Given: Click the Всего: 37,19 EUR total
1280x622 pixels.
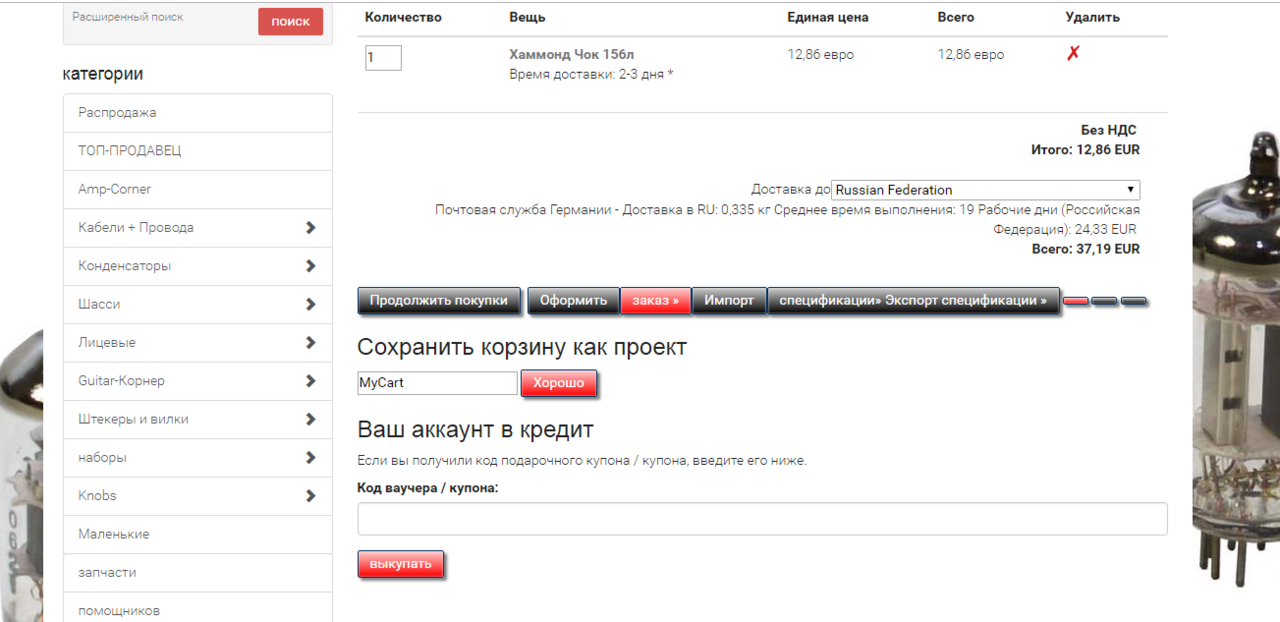Looking at the screenshot, I should click(x=1086, y=249).
